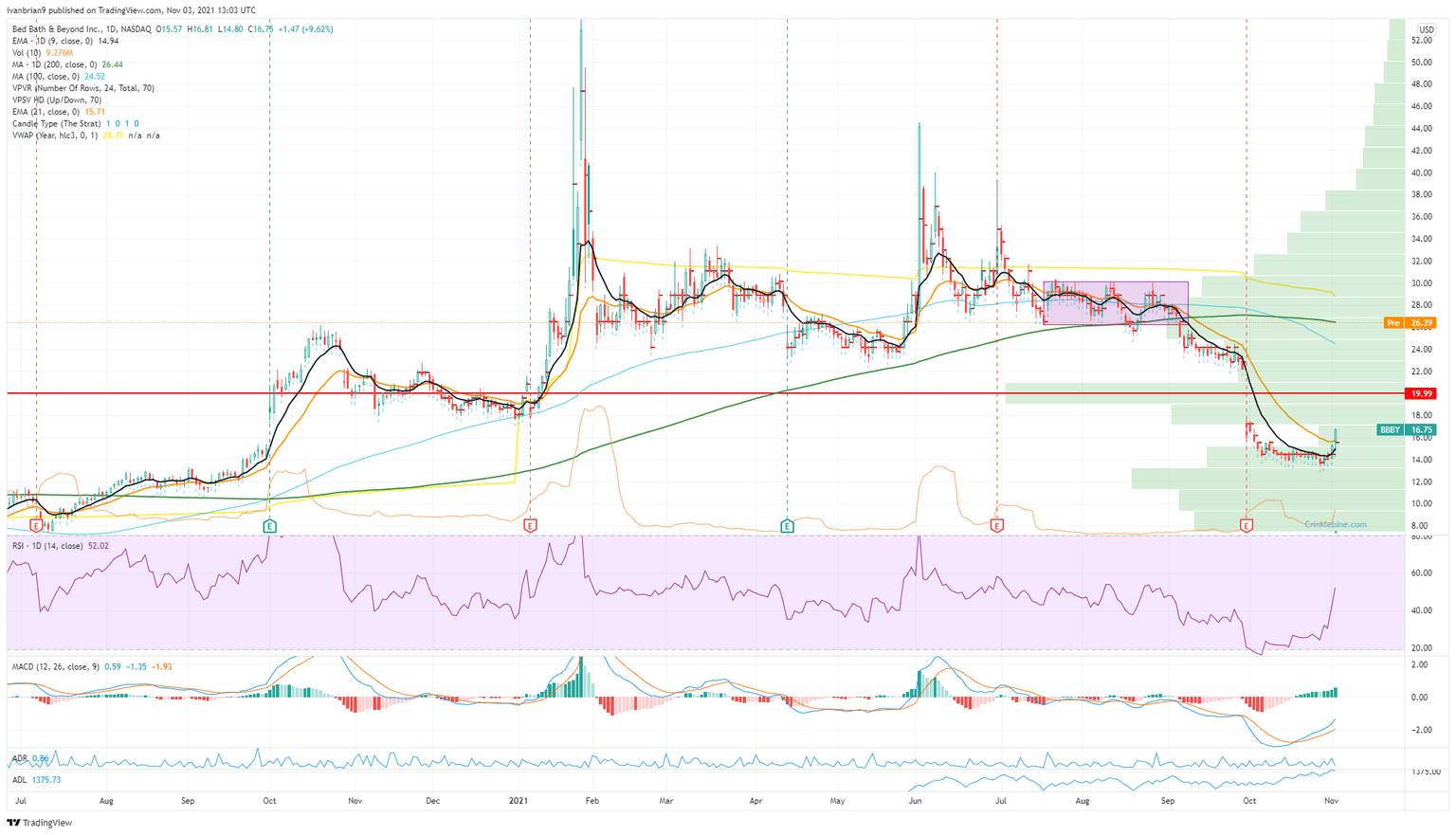
Task: Click the TradingView logo at bottom left
Action: coord(40,823)
